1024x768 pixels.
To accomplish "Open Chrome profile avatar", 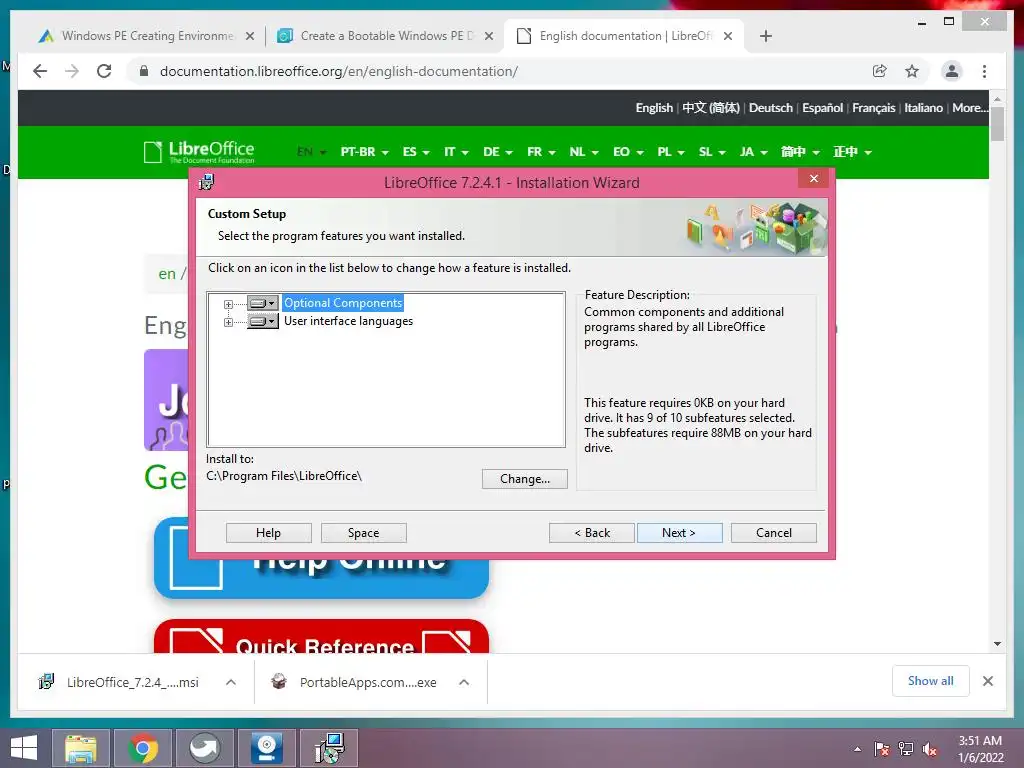I will [x=952, y=71].
